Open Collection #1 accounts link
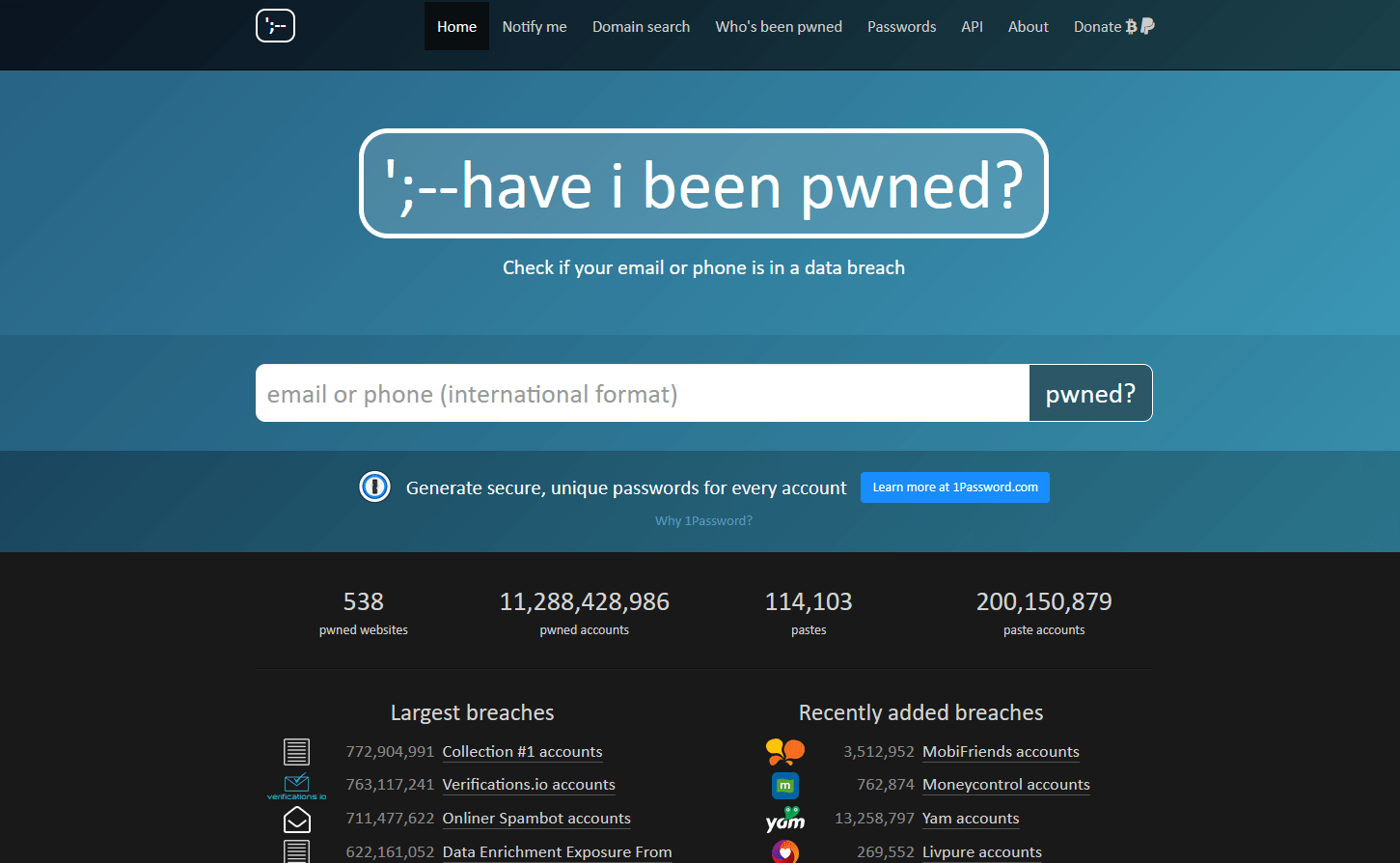Screen dimensions: 1400x863 click(522, 752)
